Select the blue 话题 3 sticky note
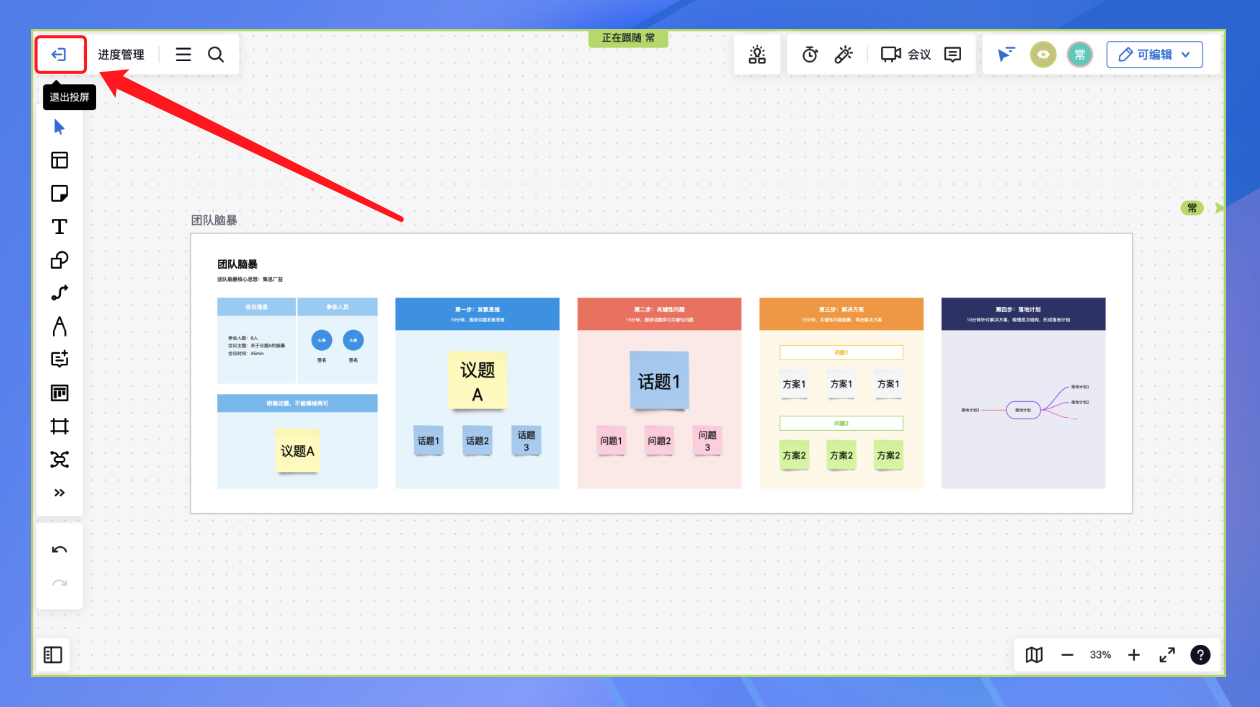The width and height of the screenshot is (1260, 707). [x=526, y=441]
